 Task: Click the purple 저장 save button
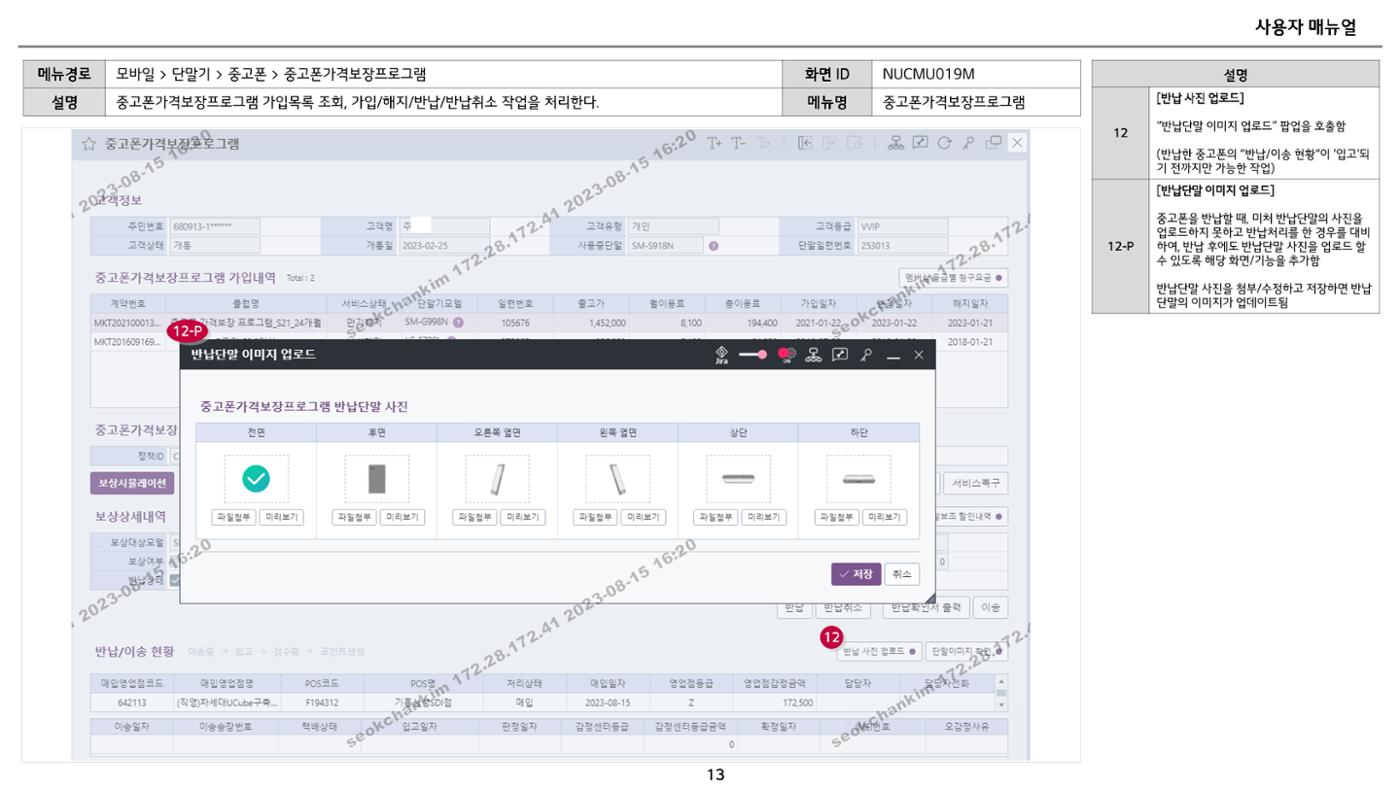855,574
